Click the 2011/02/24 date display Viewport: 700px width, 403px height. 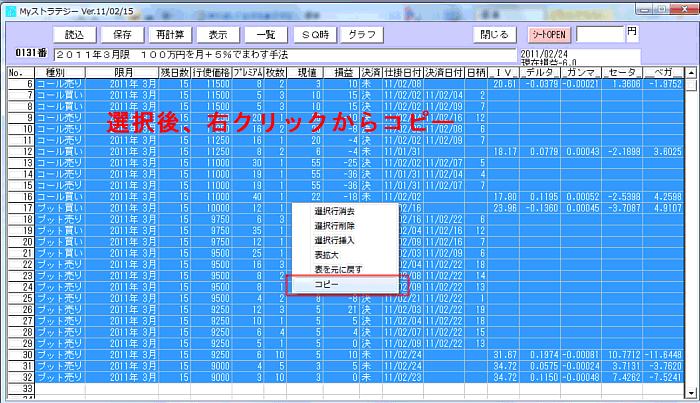(544, 54)
